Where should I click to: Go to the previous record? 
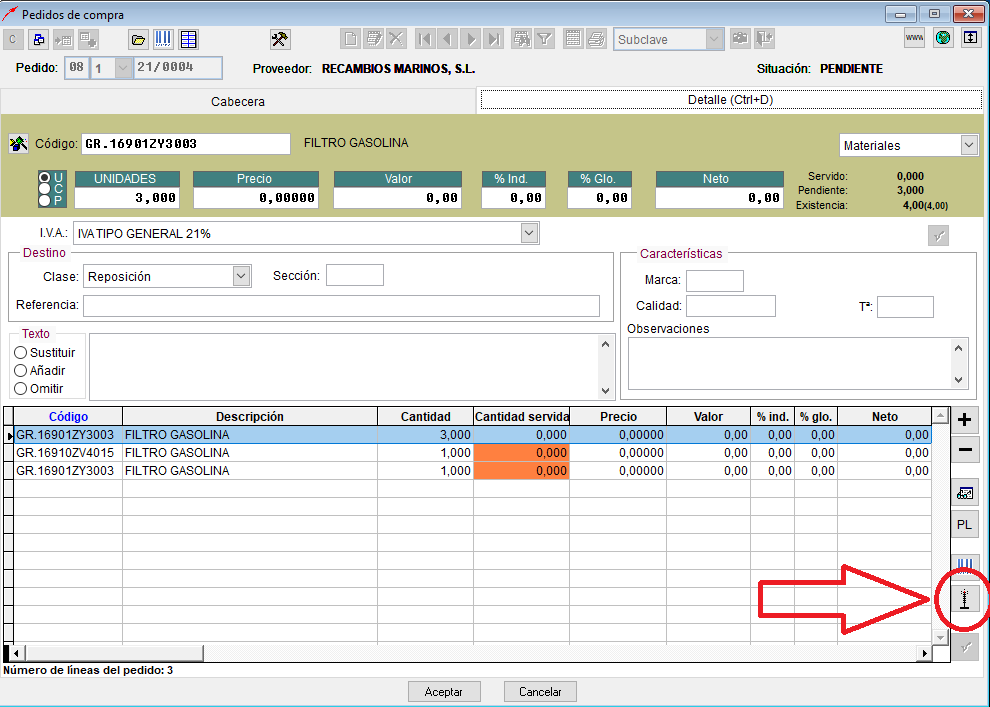pyautogui.click(x=448, y=40)
